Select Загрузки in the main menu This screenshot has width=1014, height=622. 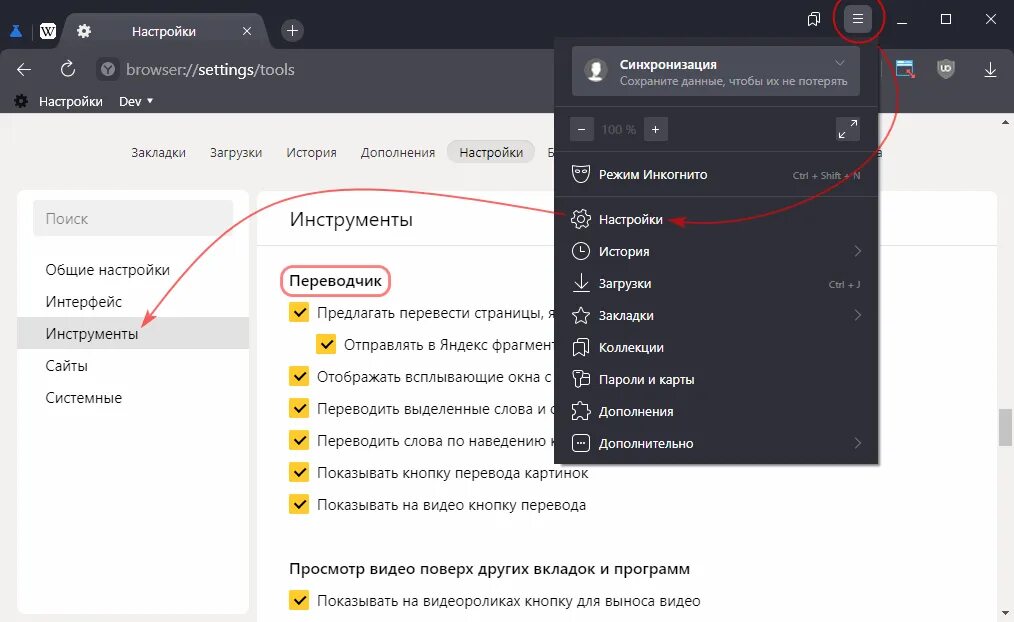(x=716, y=283)
